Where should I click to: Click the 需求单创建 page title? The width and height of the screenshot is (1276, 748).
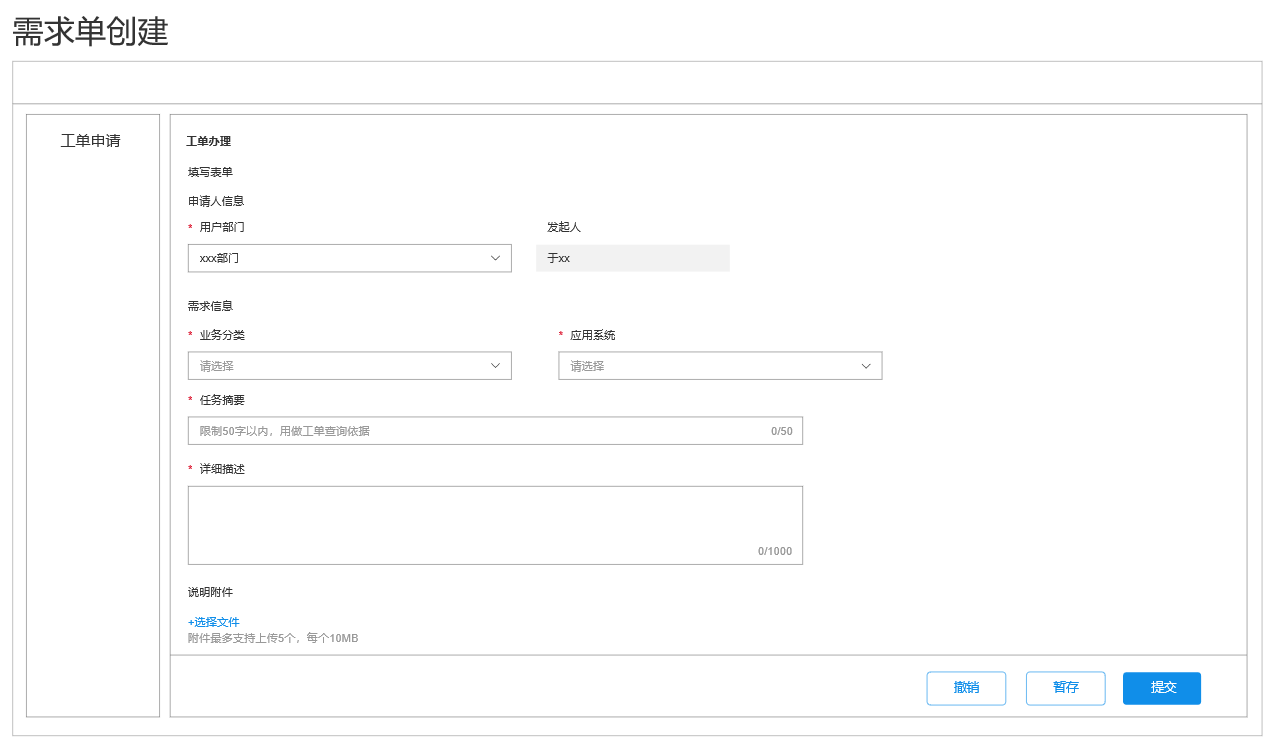[90, 32]
